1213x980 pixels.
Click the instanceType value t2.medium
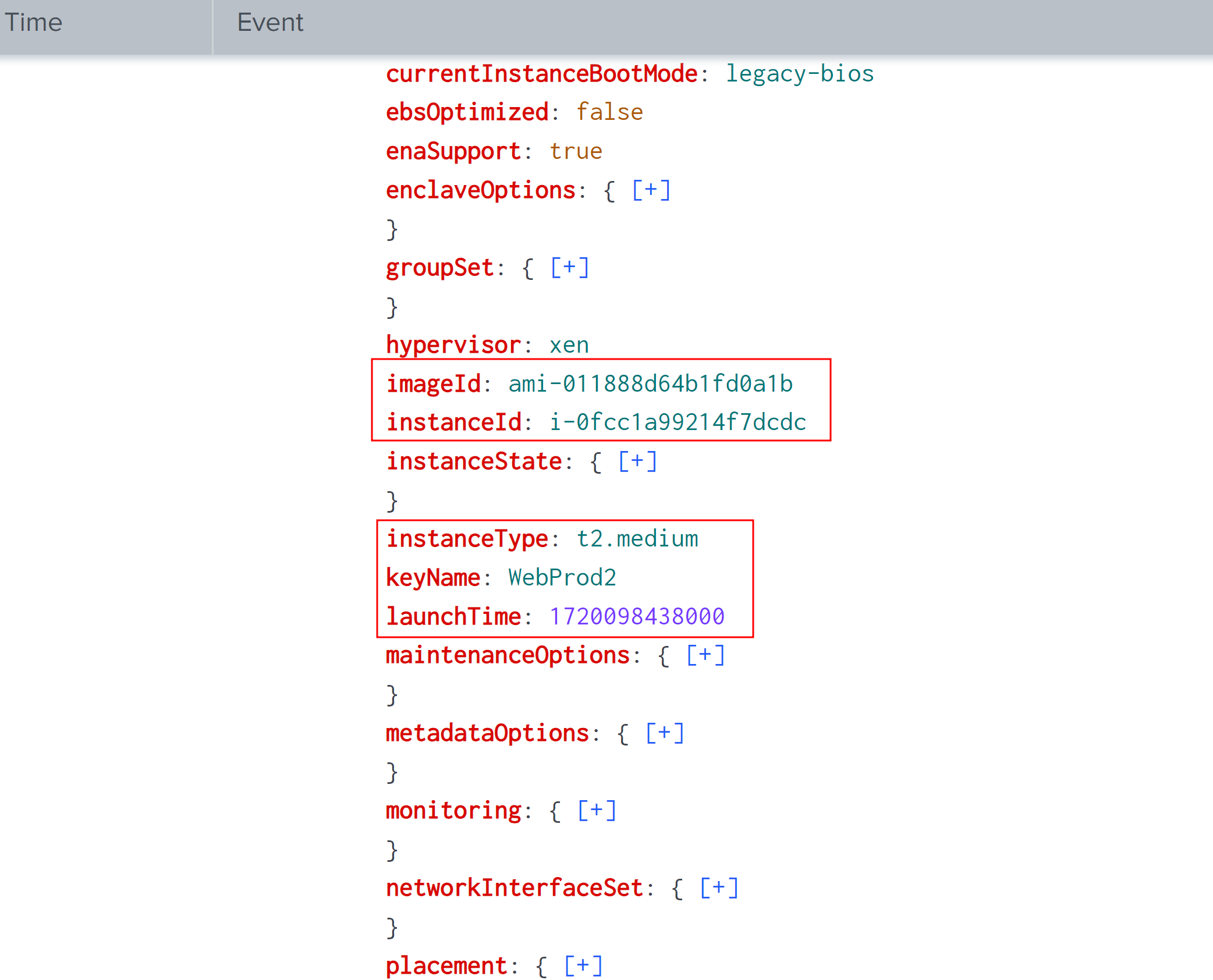click(637, 539)
